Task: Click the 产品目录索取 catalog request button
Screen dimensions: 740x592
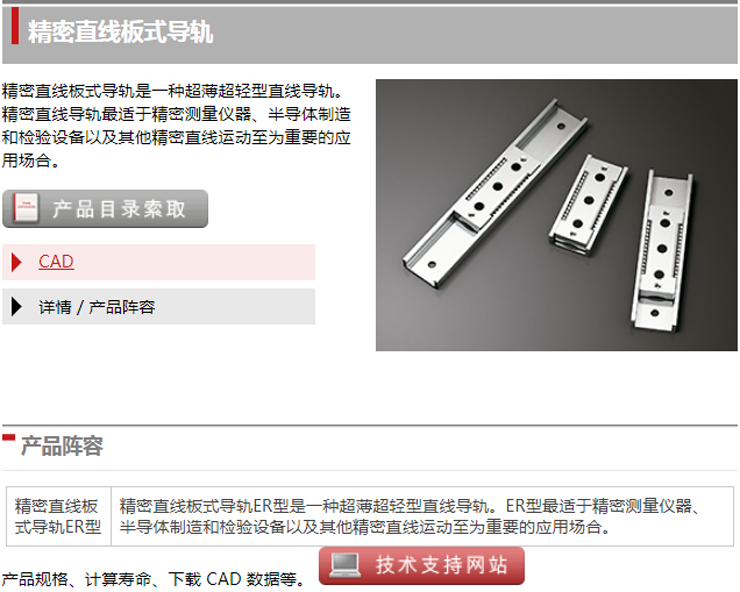Action: pyautogui.click(x=105, y=209)
